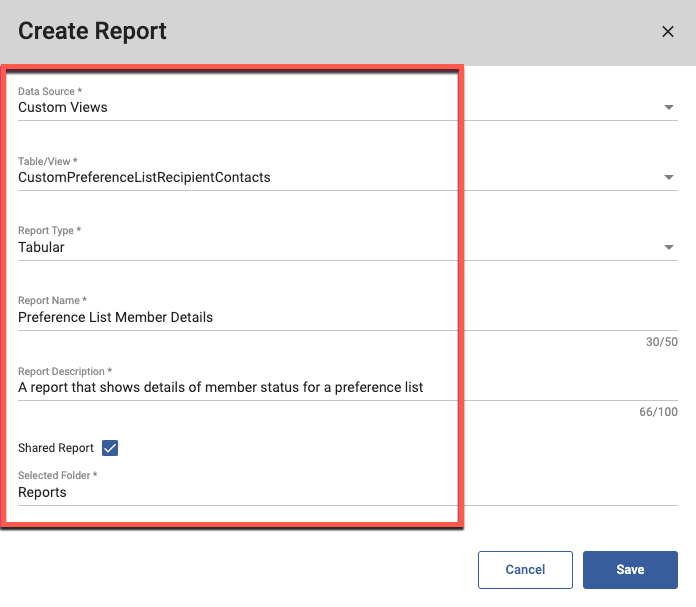Save the new report
This screenshot has height=607, width=696.
point(630,570)
